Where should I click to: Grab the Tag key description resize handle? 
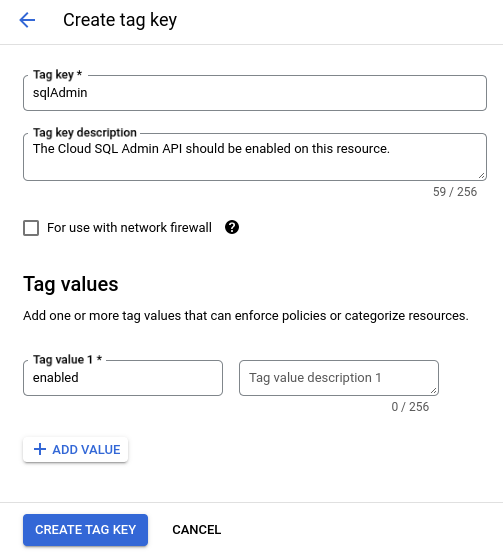481,175
